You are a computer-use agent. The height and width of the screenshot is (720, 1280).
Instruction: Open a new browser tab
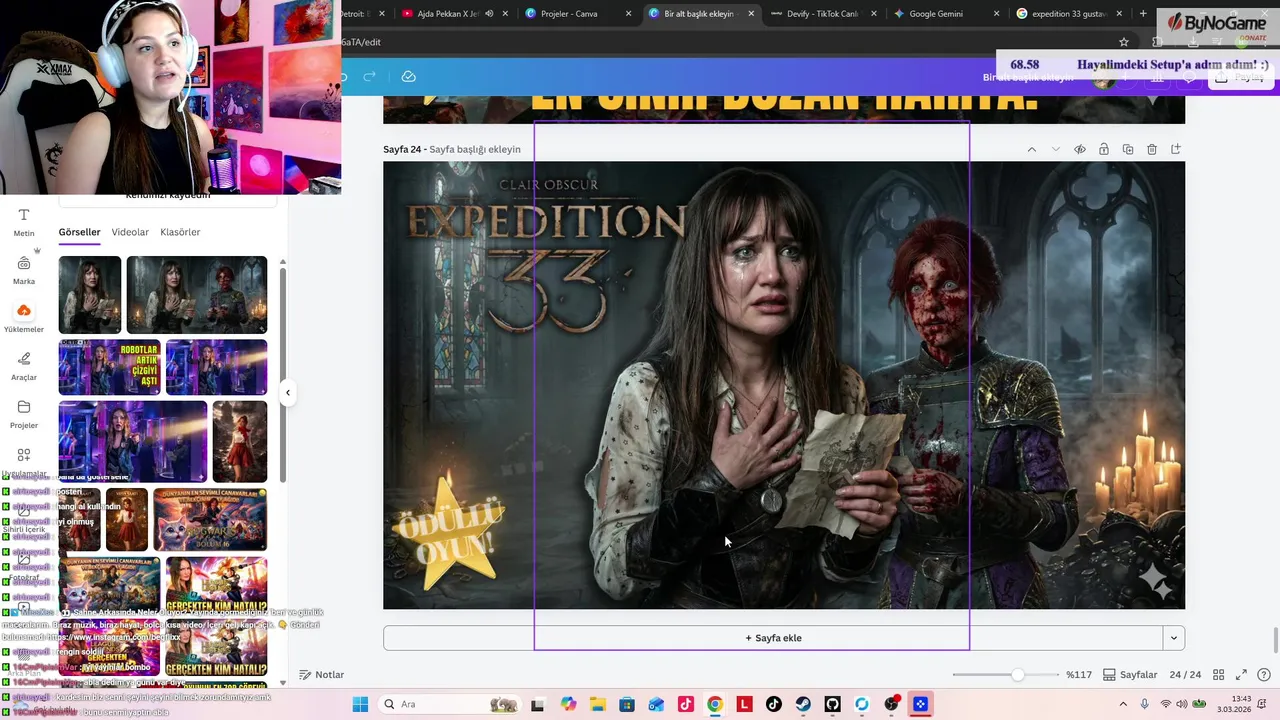[x=1143, y=14]
